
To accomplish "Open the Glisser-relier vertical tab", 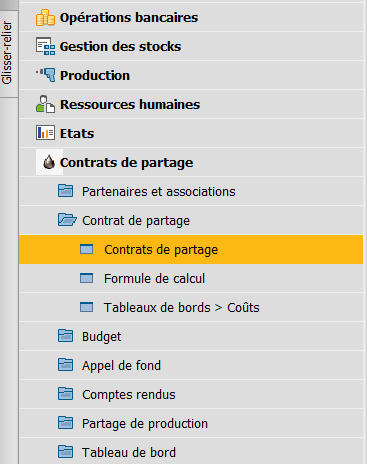I will [7, 53].
